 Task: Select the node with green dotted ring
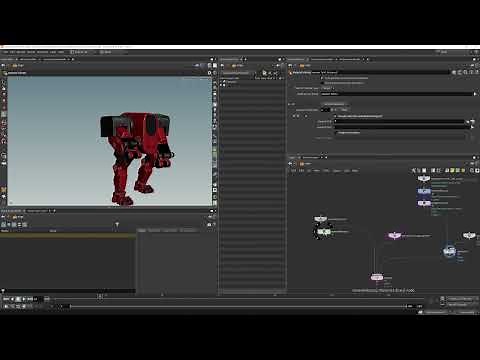(323, 231)
